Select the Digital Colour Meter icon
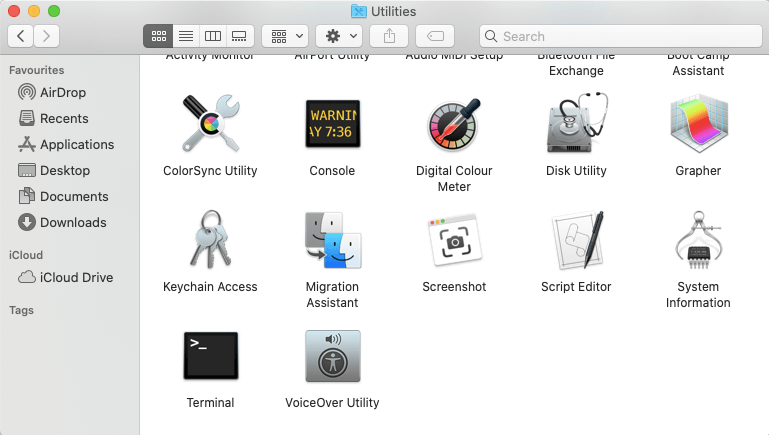 [x=454, y=124]
